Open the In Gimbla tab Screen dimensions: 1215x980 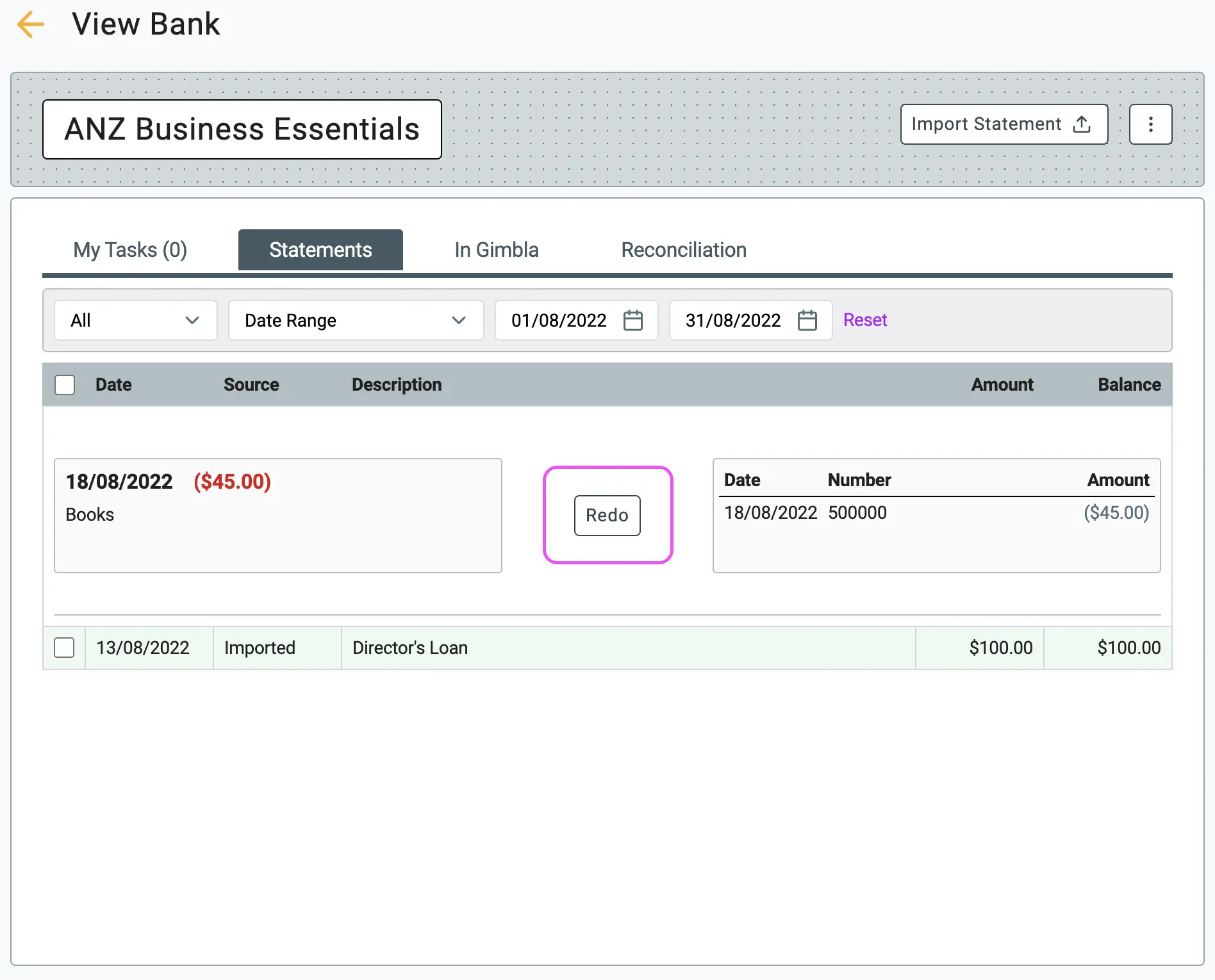point(496,250)
